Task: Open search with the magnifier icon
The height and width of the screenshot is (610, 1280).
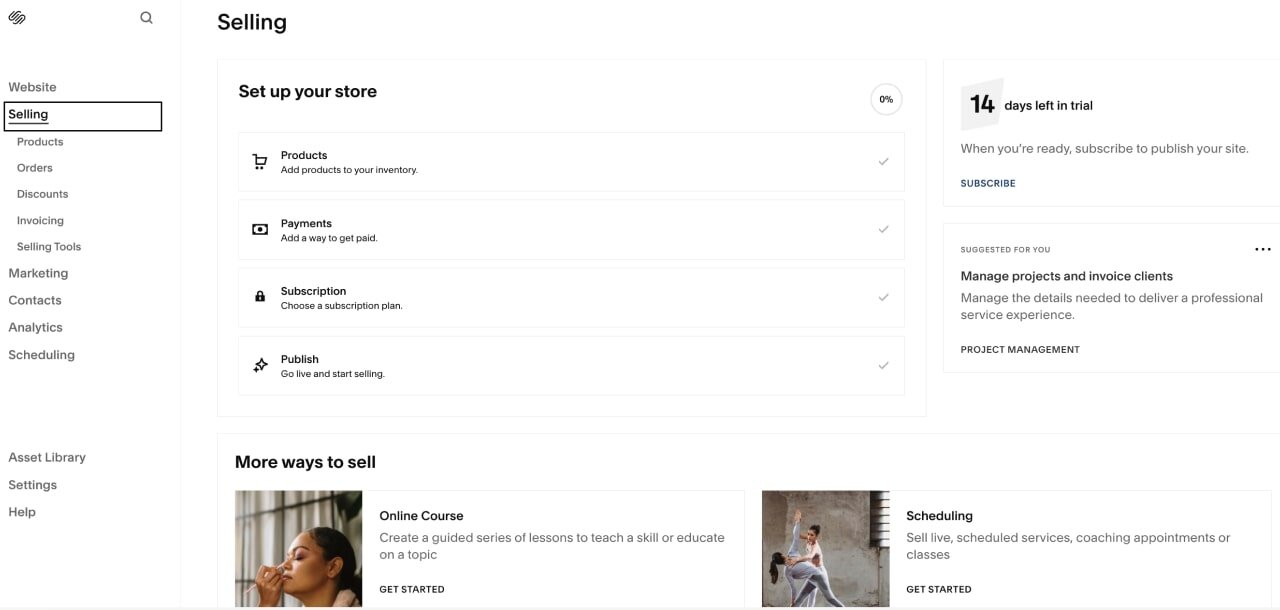Action: (146, 18)
